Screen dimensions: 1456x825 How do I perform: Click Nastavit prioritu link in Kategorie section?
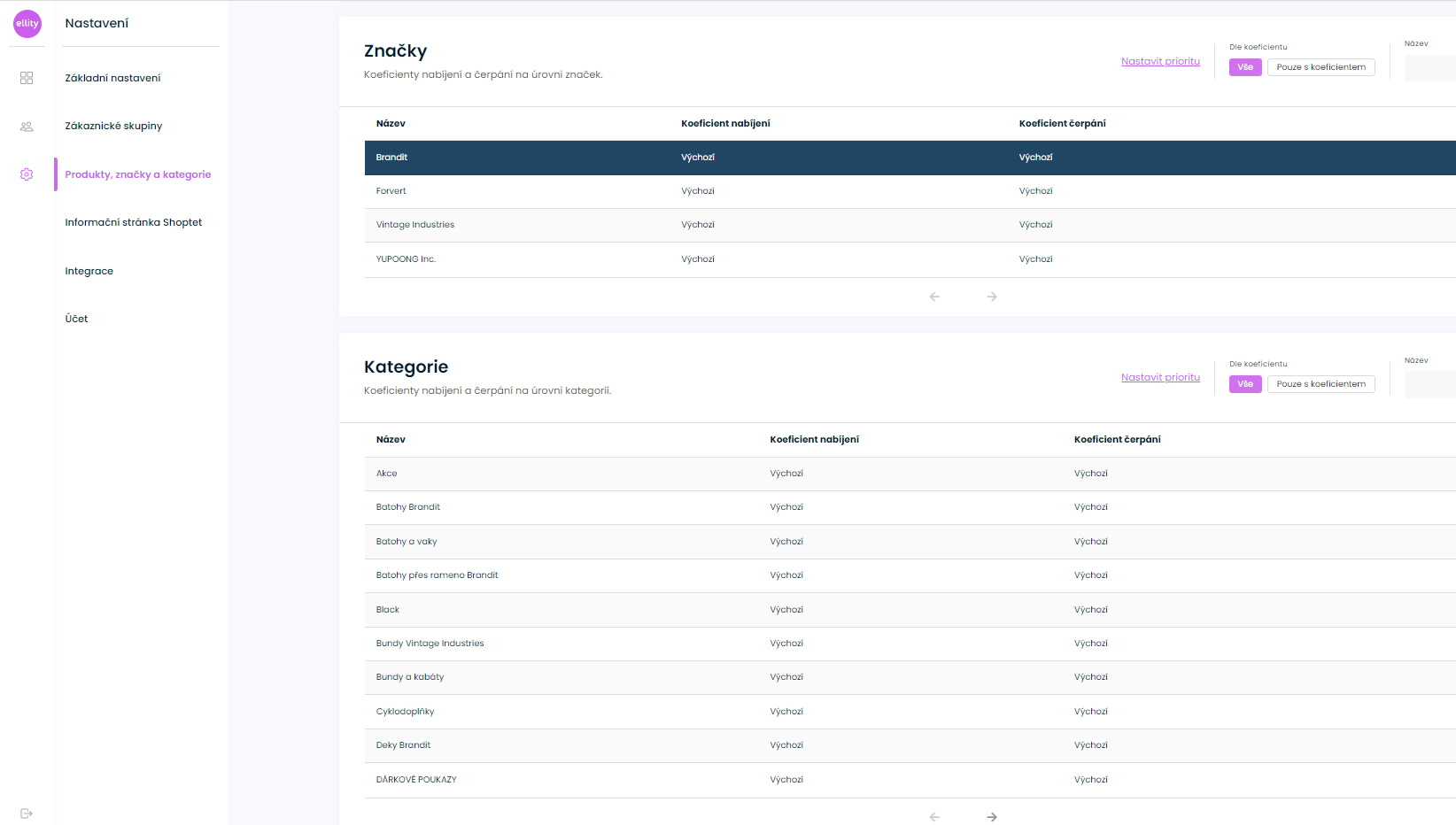click(1160, 377)
